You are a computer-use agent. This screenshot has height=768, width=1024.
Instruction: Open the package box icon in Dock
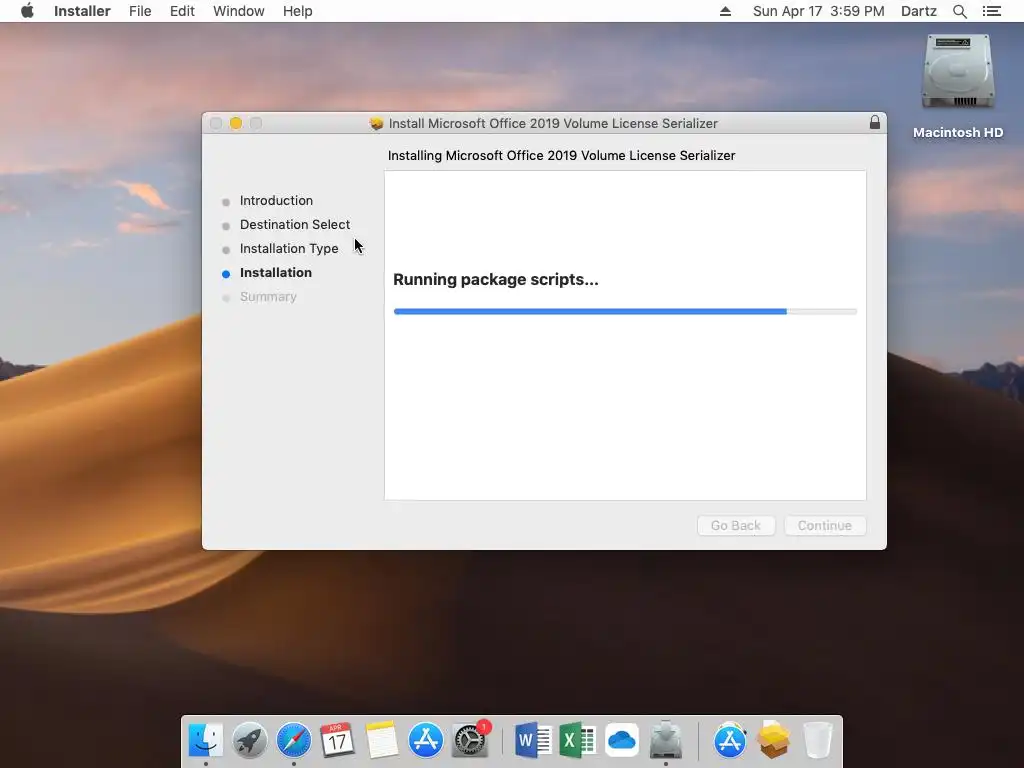coord(773,740)
